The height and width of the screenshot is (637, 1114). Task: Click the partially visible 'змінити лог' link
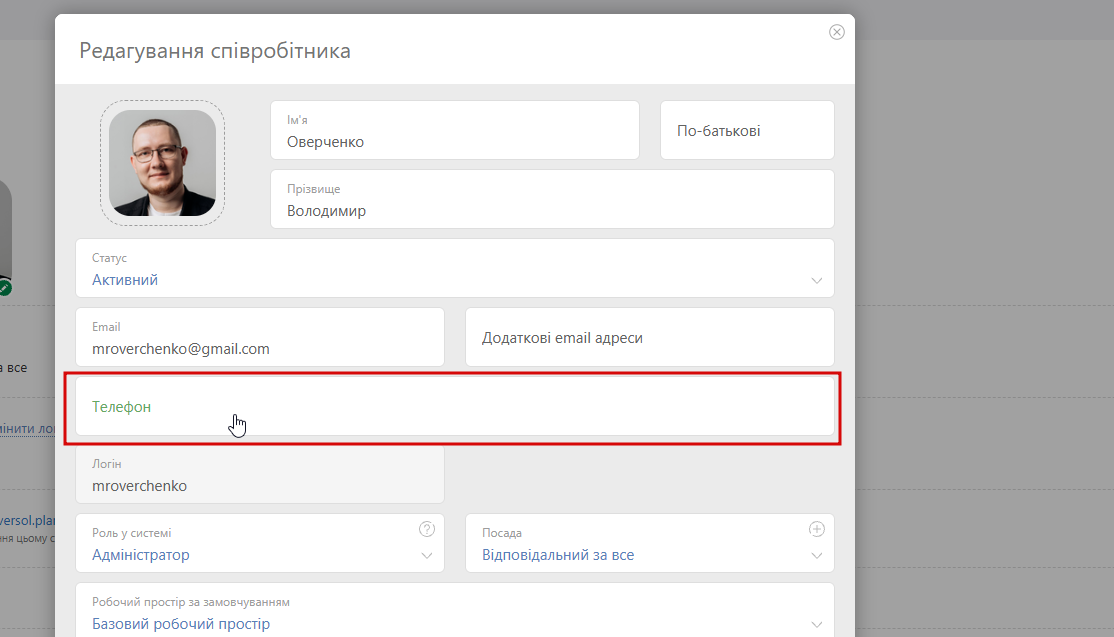[x=27, y=428]
